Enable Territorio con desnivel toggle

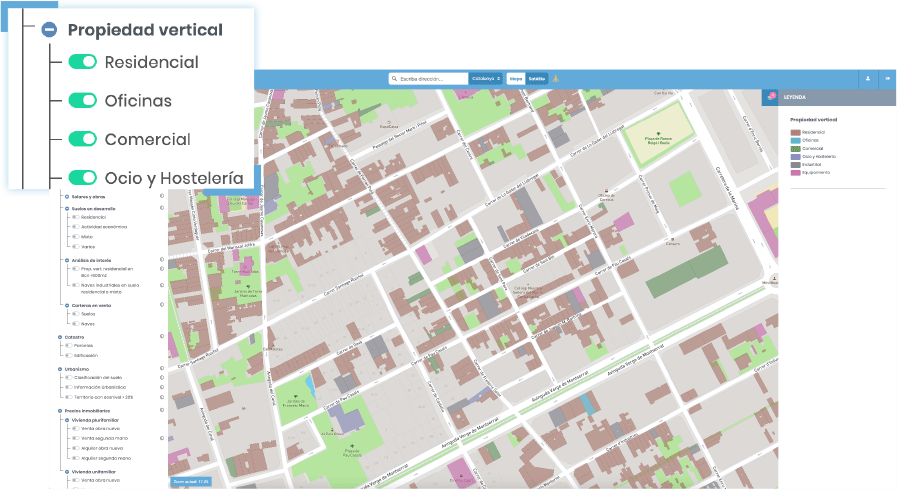click(69, 397)
